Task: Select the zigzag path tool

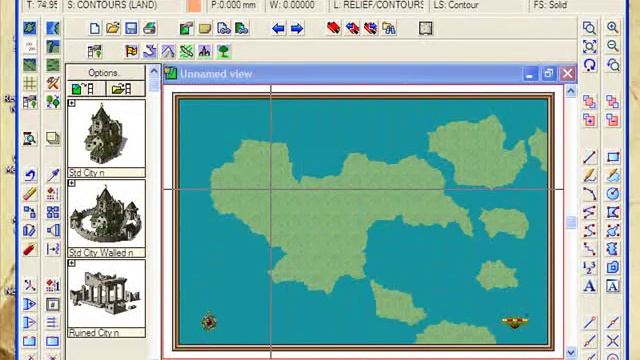Action: (589, 212)
